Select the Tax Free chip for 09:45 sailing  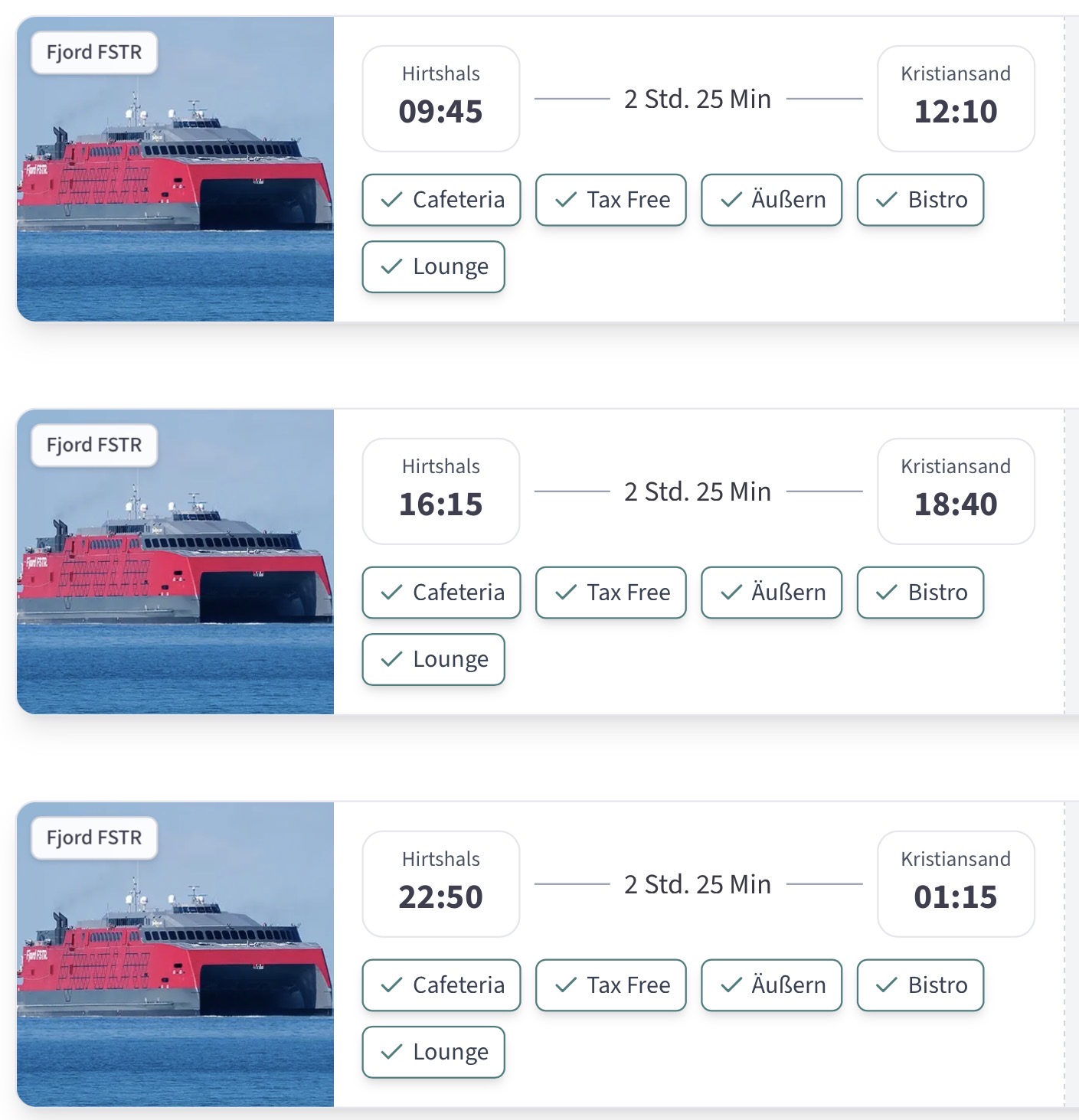[x=610, y=200]
